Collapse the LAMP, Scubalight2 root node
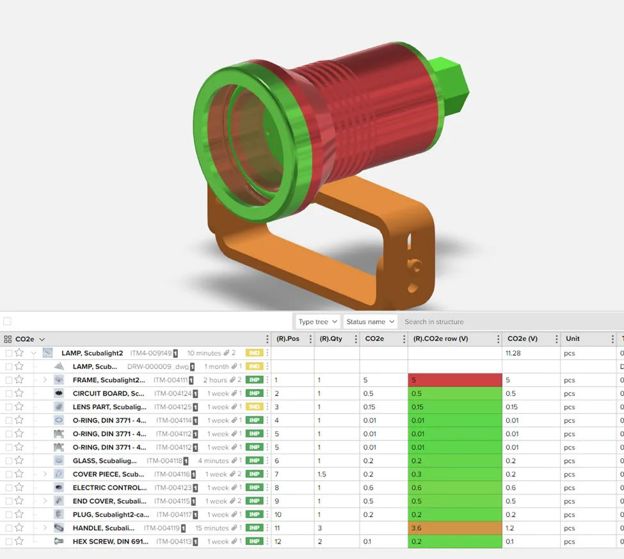This screenshot has height=559, width=624. coord(33,353)
